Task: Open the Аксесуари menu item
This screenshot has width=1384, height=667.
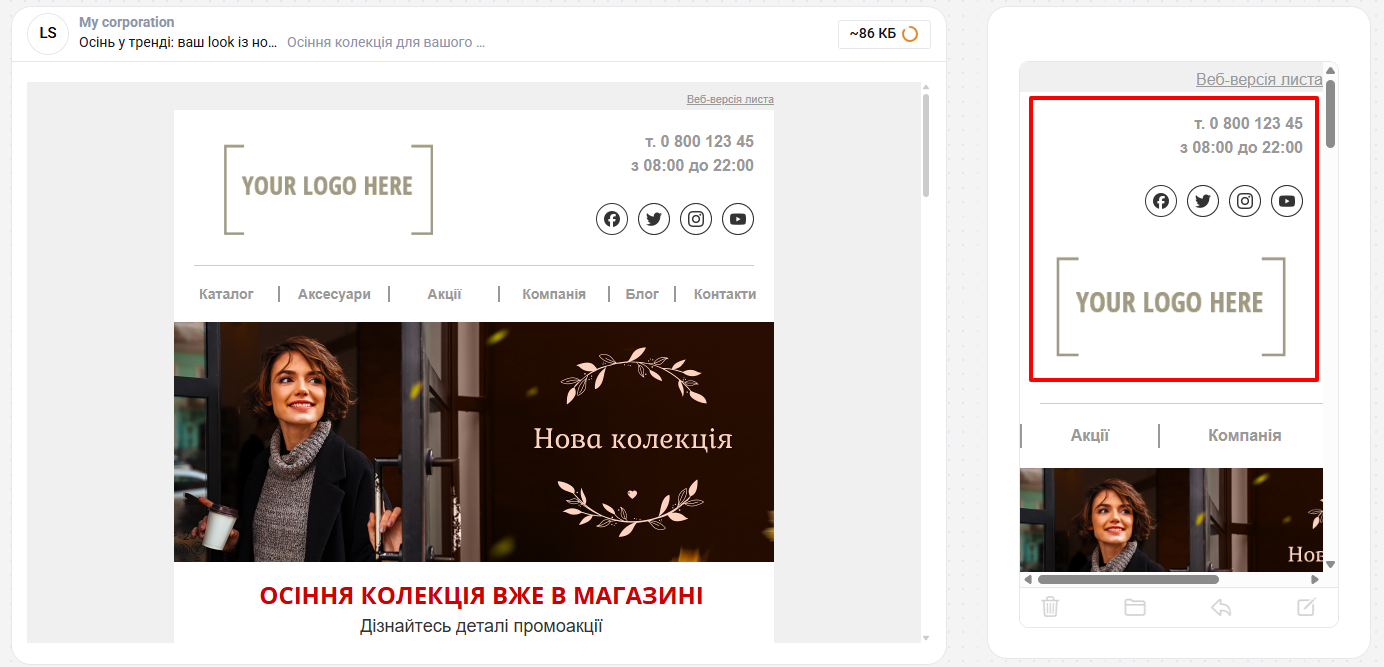Action: [x=334, y=294]
